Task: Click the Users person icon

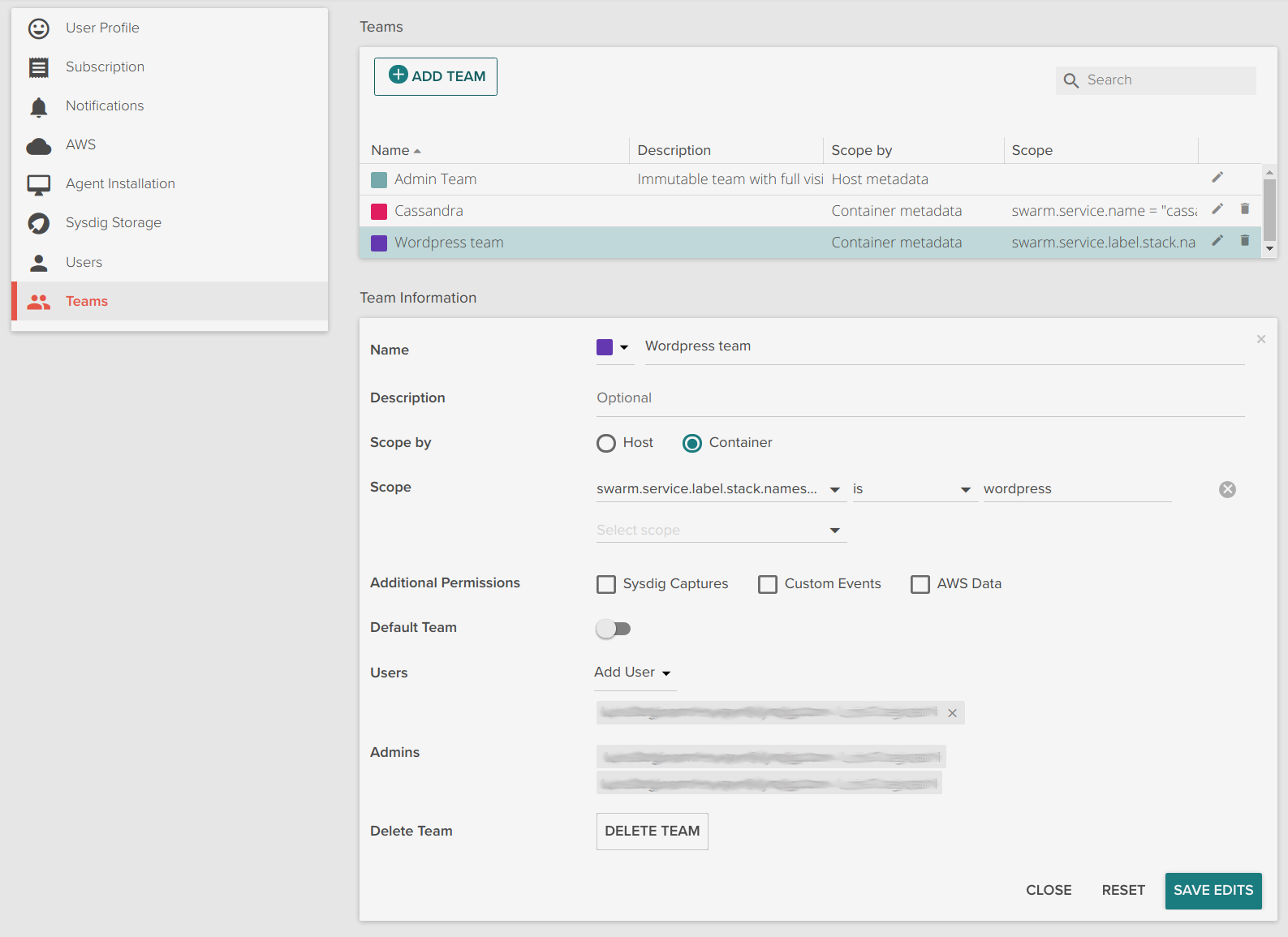Action: click(39, 263)
